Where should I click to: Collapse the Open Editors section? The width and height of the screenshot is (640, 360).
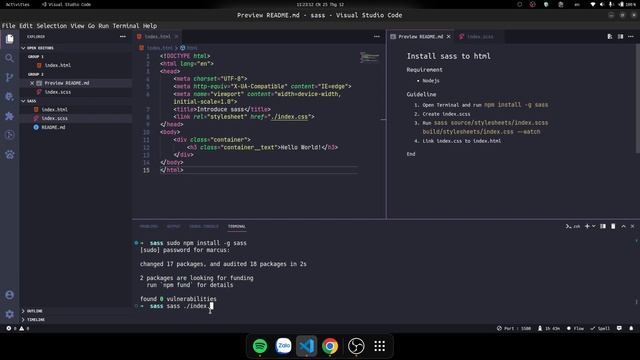coord(38,48)
